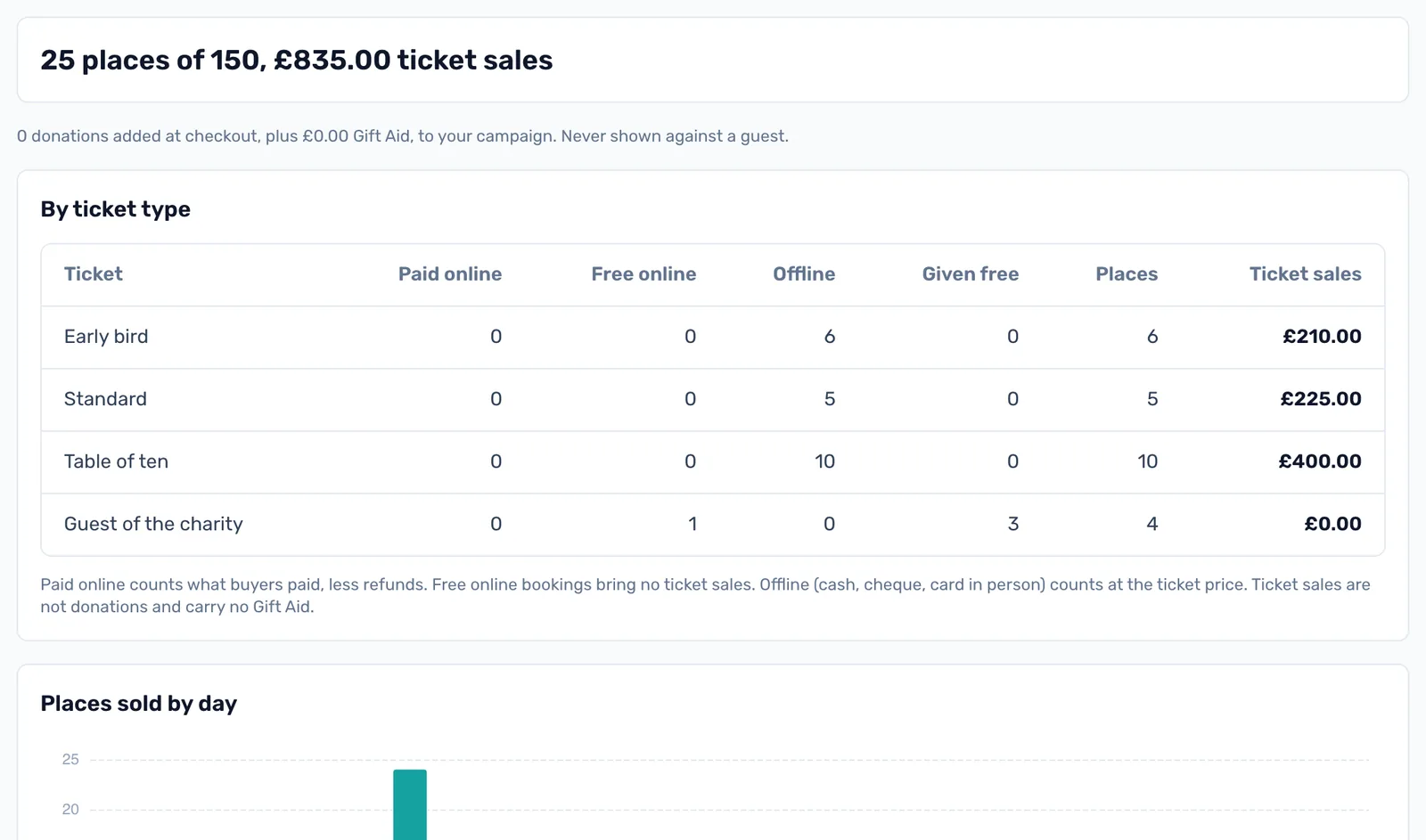Image resolution: width=1426 pixels, height=840 pixels.
Task: Click Guest of the charity sales £0.00
Action: [x=1333, y=524]
